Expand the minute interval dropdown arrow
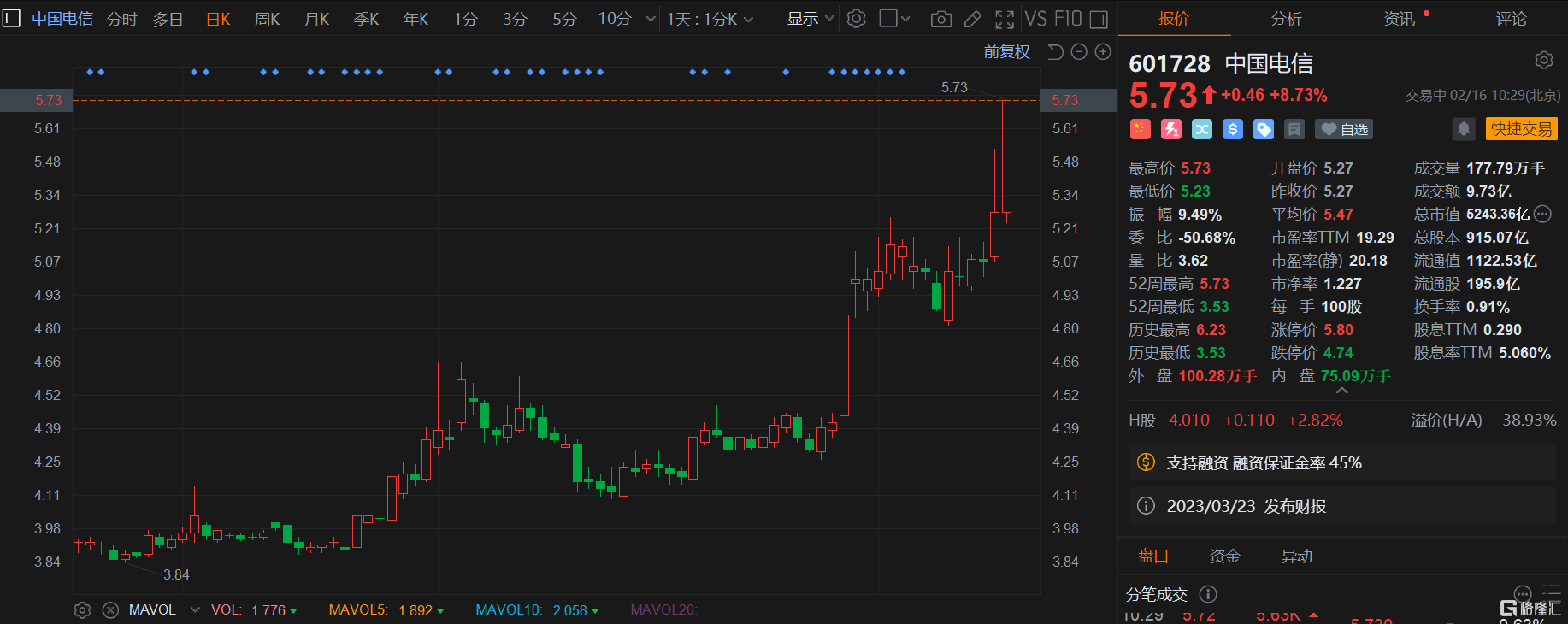The width and height of the screenshot is (1568, 624). point(651,19)
